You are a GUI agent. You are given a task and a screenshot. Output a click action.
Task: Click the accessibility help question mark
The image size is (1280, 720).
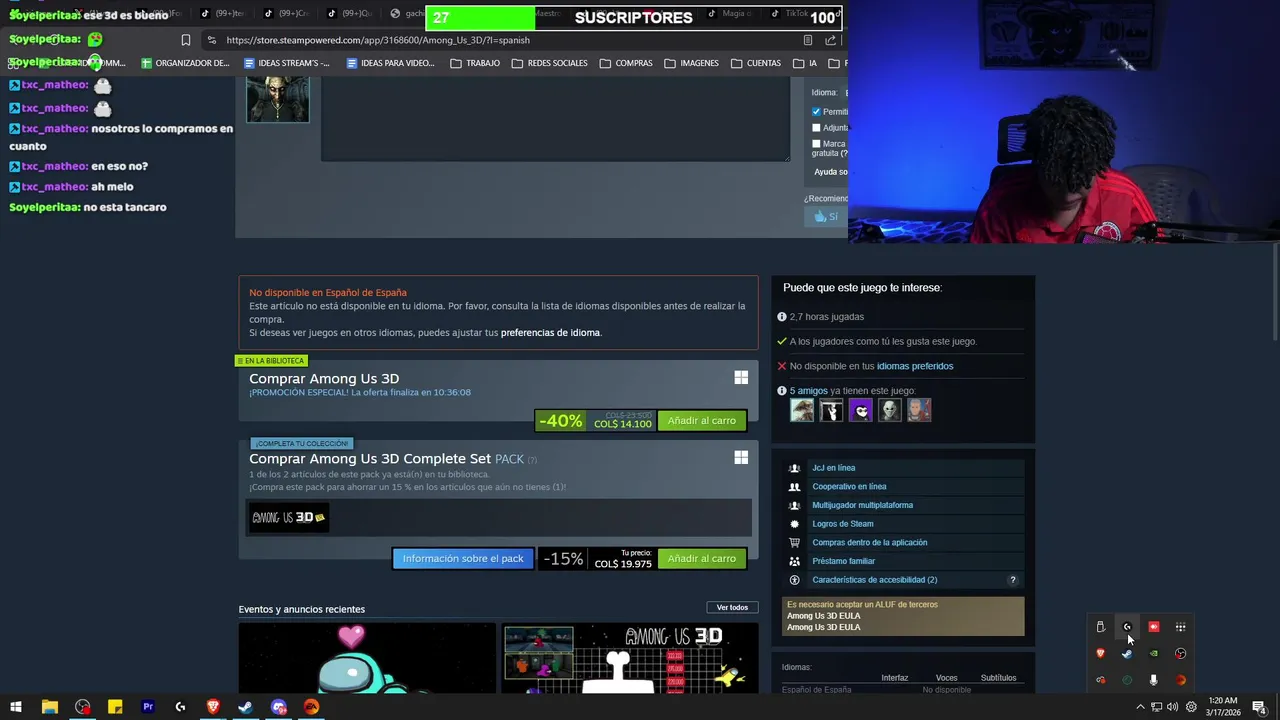click(1012, 580)
